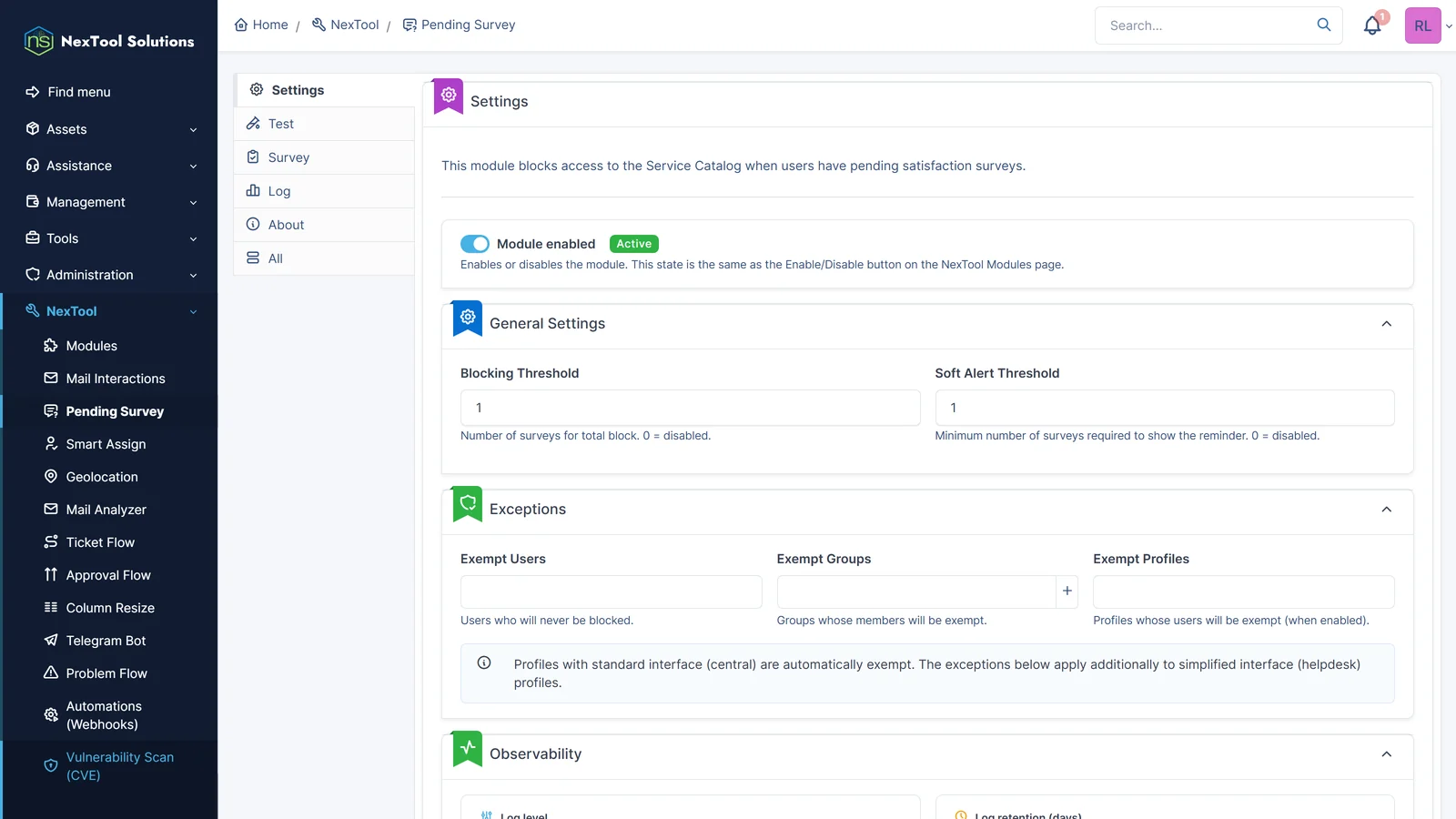Collapse the Exceptions section
The width and height of the screenshot is (1456, 819).
point(1386,510)
